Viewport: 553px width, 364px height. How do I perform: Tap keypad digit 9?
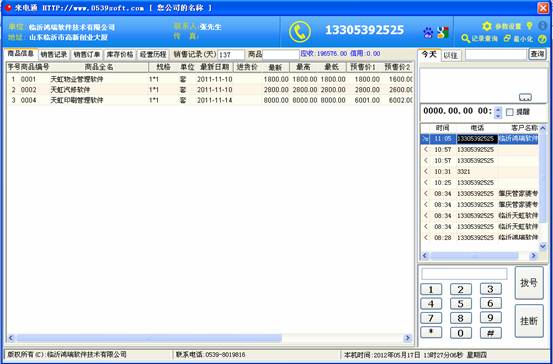[x=490, y=318]
